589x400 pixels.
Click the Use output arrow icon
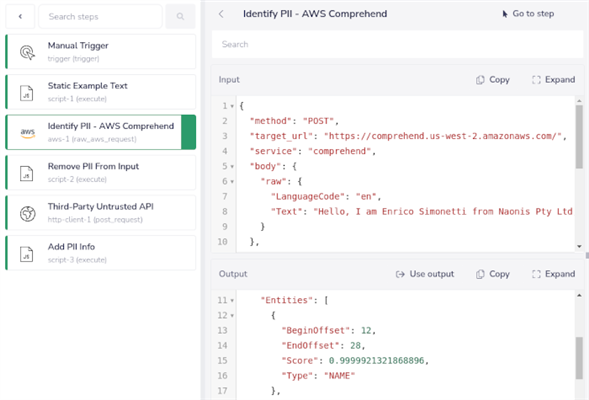tap(400, 274)
